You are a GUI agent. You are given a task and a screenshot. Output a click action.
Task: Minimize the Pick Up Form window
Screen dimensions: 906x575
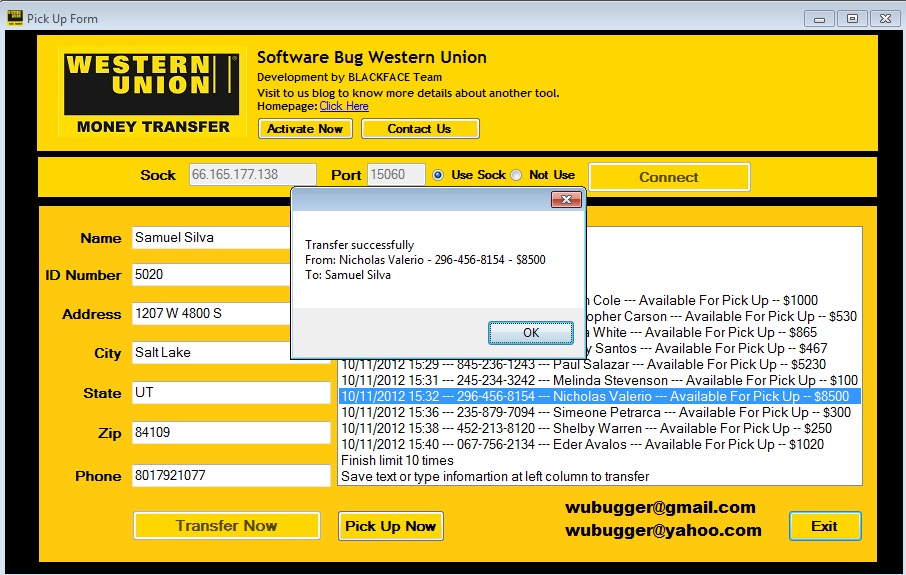tap(819, 18)
